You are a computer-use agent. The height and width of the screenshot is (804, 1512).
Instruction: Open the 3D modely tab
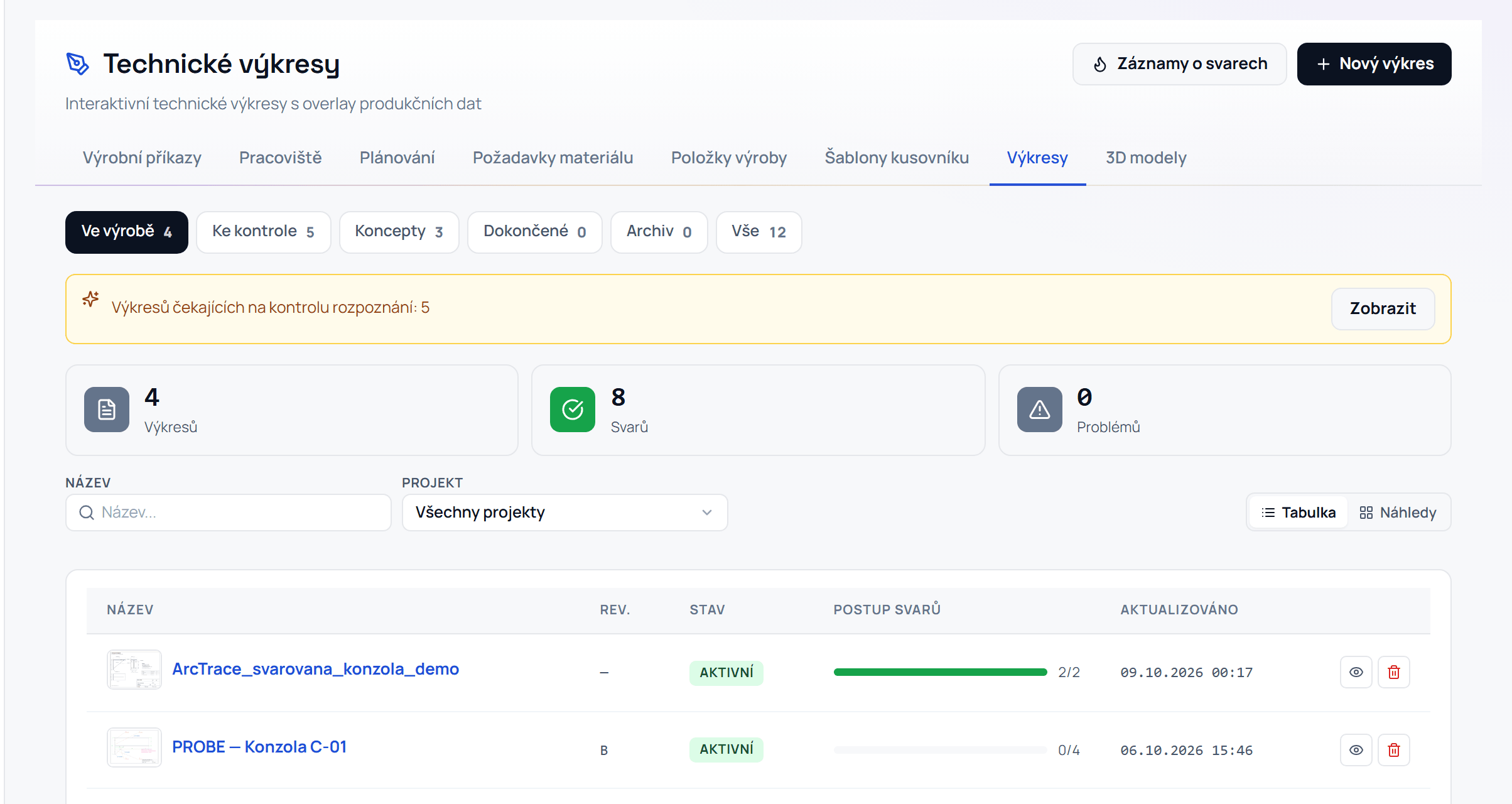point(1146,158)
